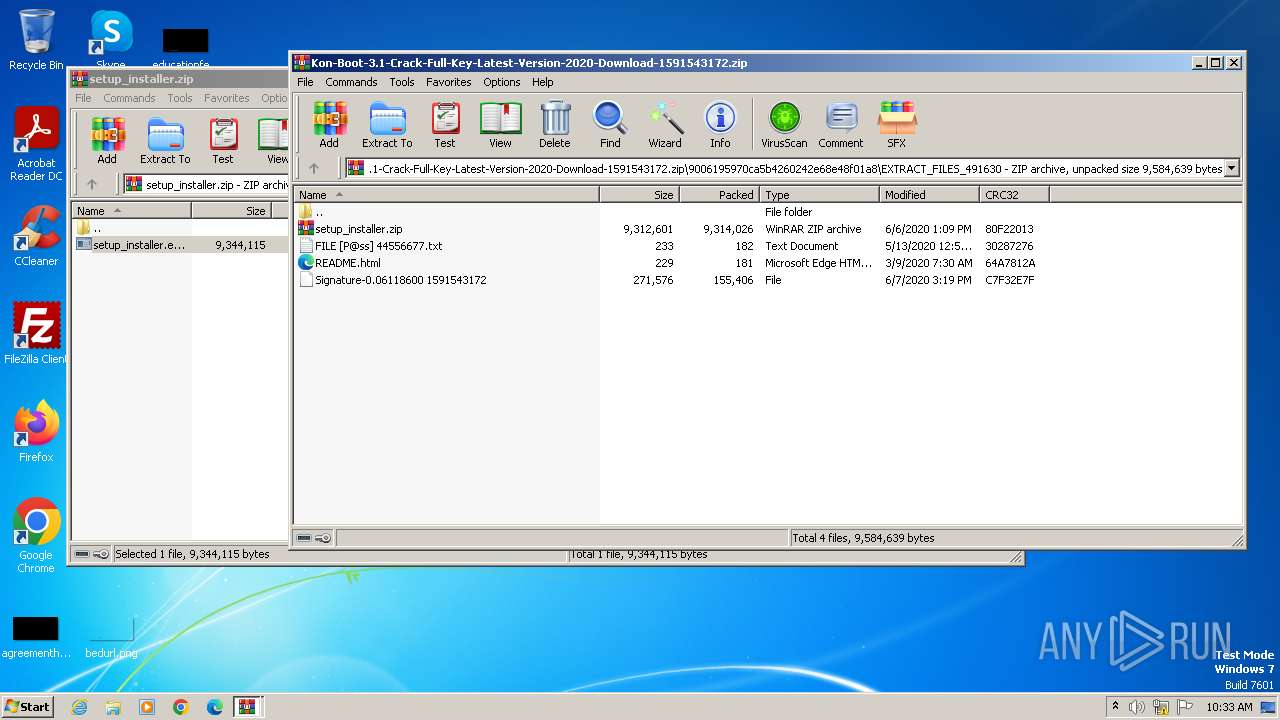Open CCleaner desktop shortcut
This screenshot has height=720, width=1280.
point(36,236)
